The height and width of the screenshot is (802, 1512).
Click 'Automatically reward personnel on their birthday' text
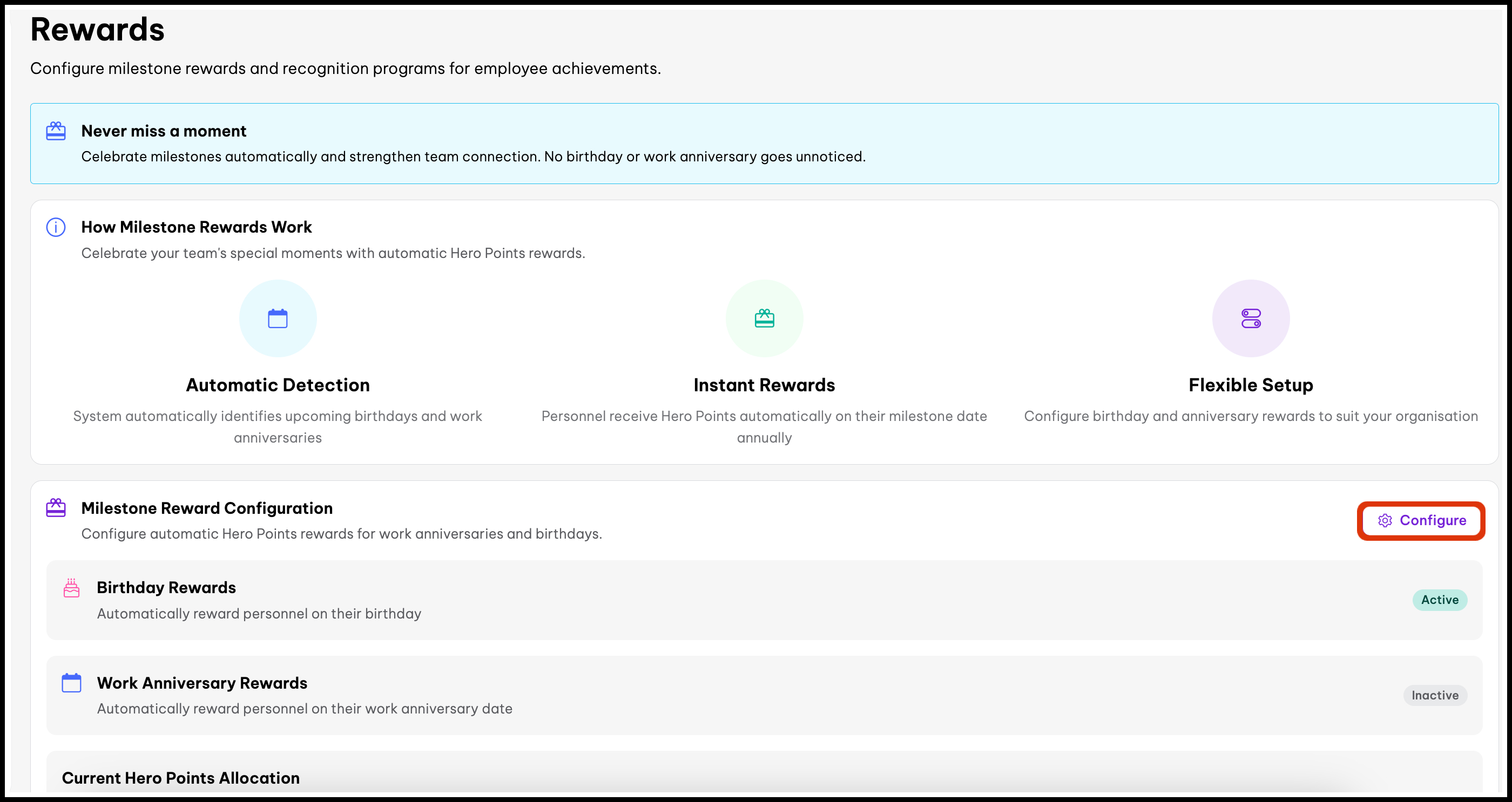coord(259,614)
